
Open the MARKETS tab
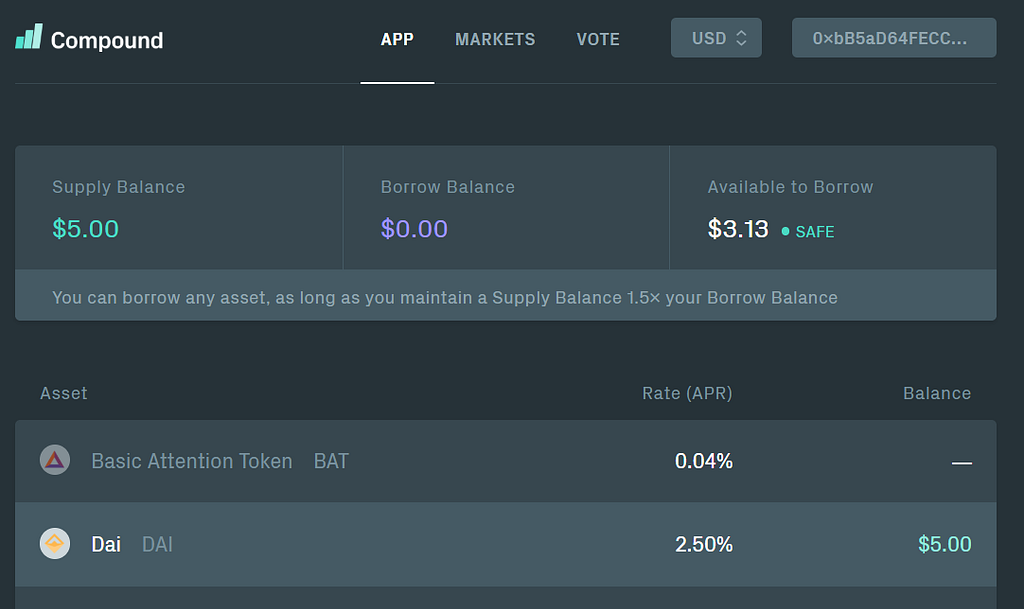(495, 39)
